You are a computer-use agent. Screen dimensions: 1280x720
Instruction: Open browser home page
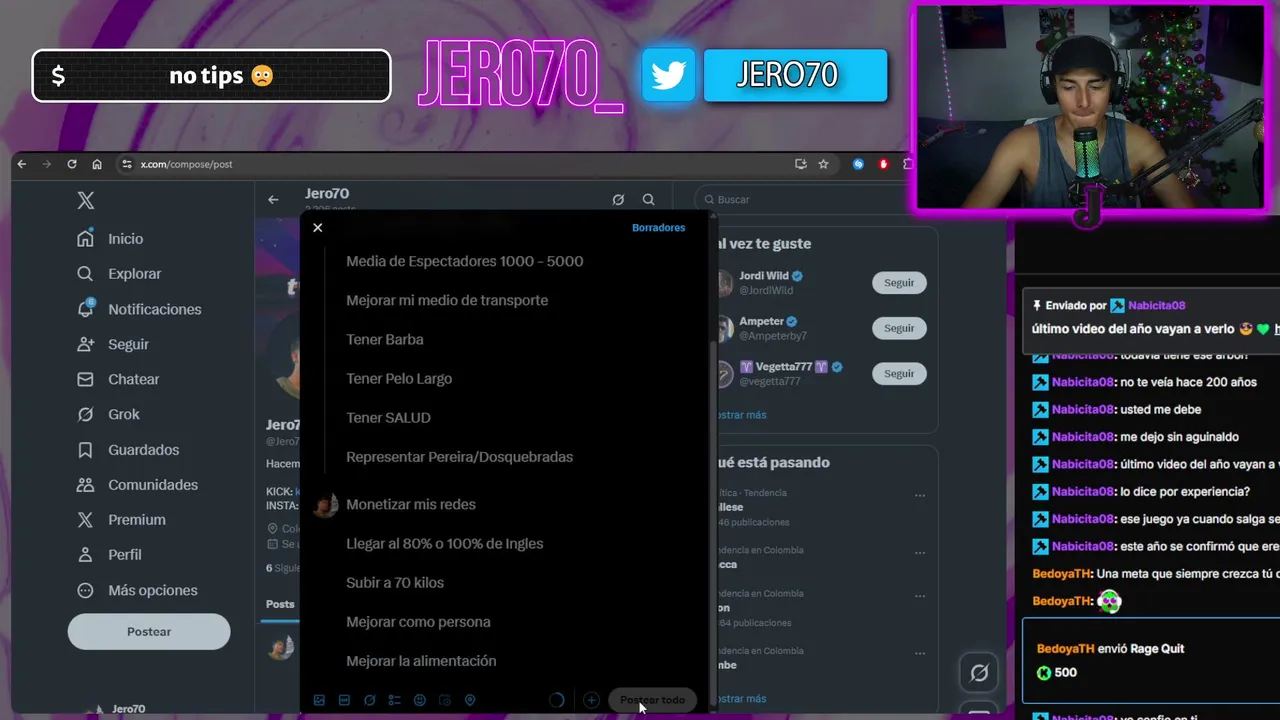click(x=97, y=164)
